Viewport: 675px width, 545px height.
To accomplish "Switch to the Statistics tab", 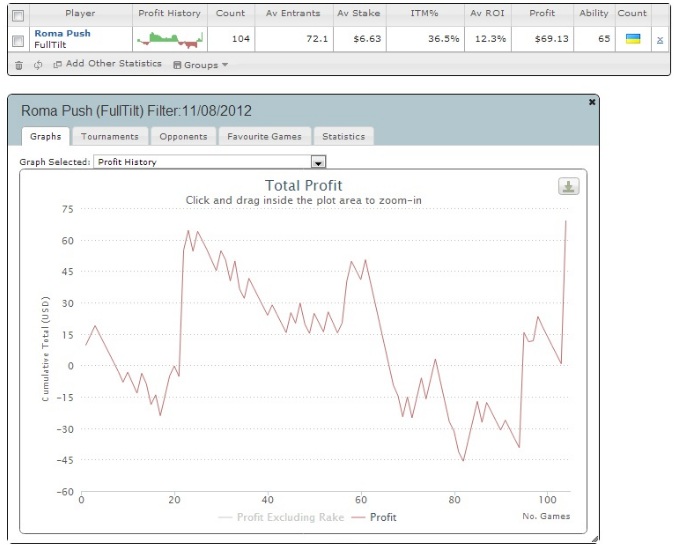I will [344, 136].
